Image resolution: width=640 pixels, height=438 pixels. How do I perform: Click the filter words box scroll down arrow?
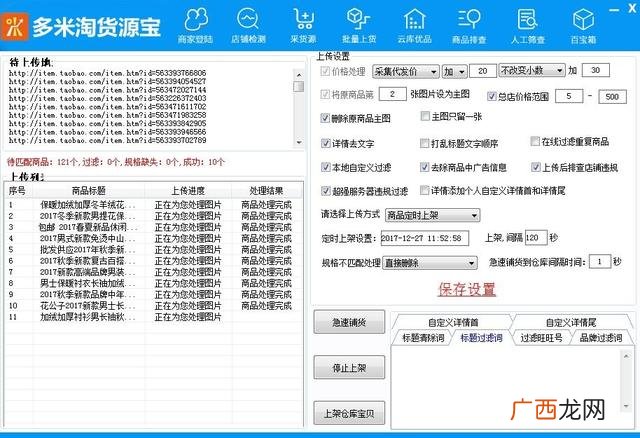[626, 406]
